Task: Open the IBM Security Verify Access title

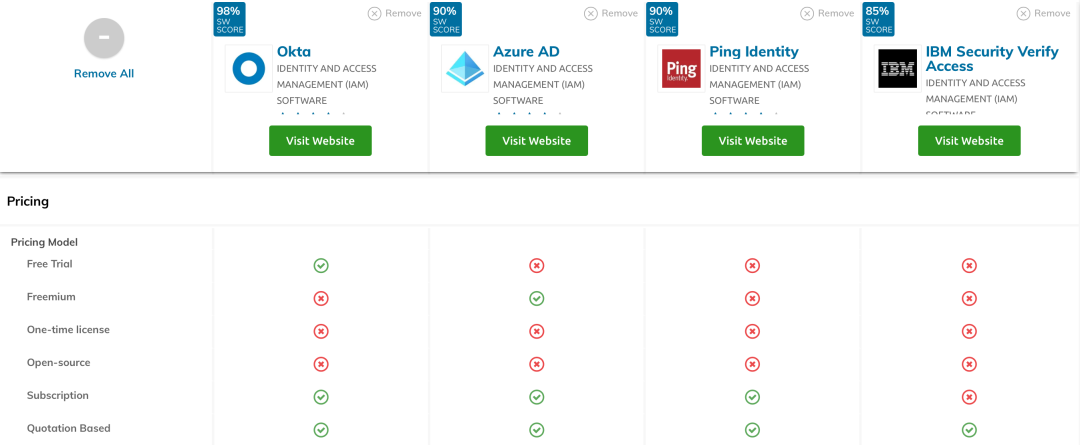Action: (992, 59)
